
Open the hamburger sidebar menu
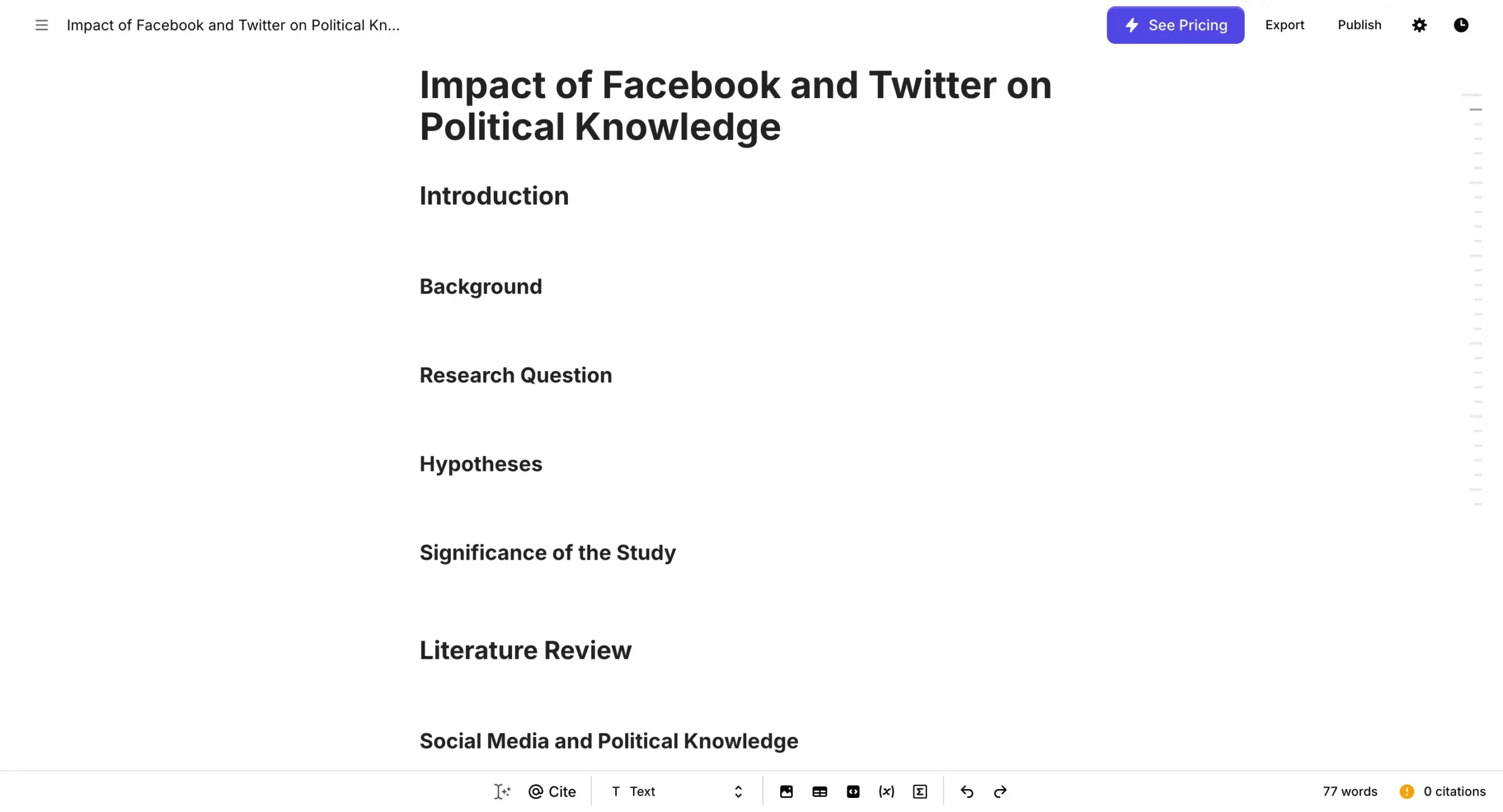pos(41,25)
